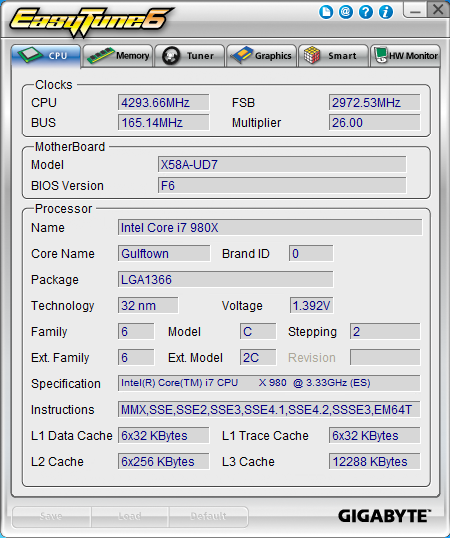Click the Load button
Screen dimensions: 450x538
(x=130, y=516)
